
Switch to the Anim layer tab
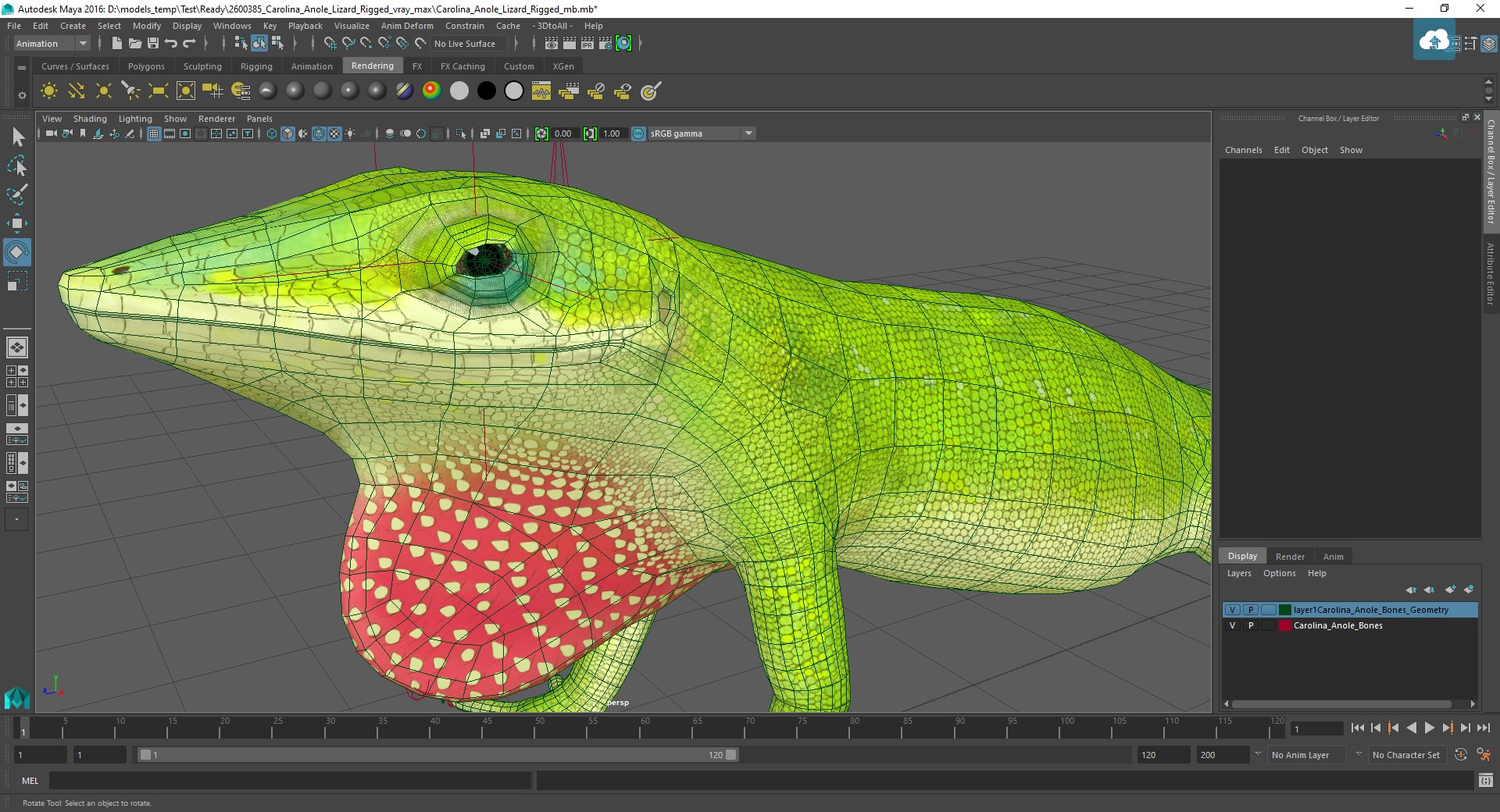pos(1334,557)
